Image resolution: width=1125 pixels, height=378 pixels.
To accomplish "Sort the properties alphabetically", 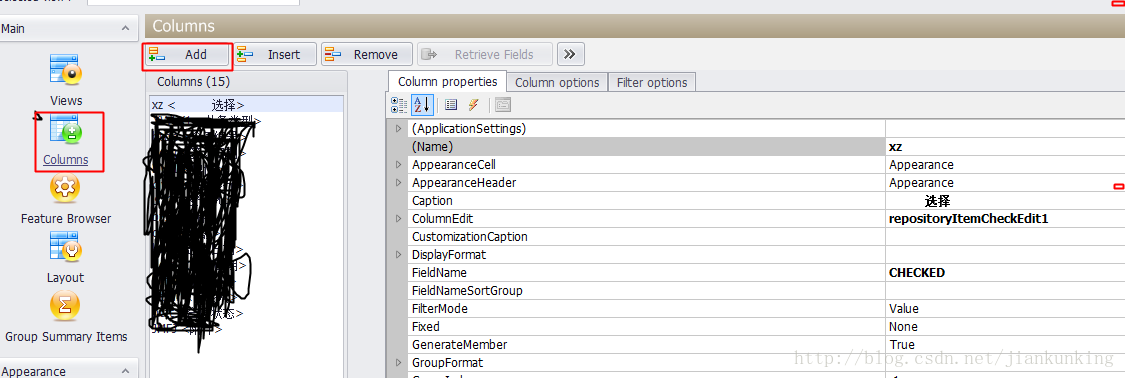I will click(422, 105).
